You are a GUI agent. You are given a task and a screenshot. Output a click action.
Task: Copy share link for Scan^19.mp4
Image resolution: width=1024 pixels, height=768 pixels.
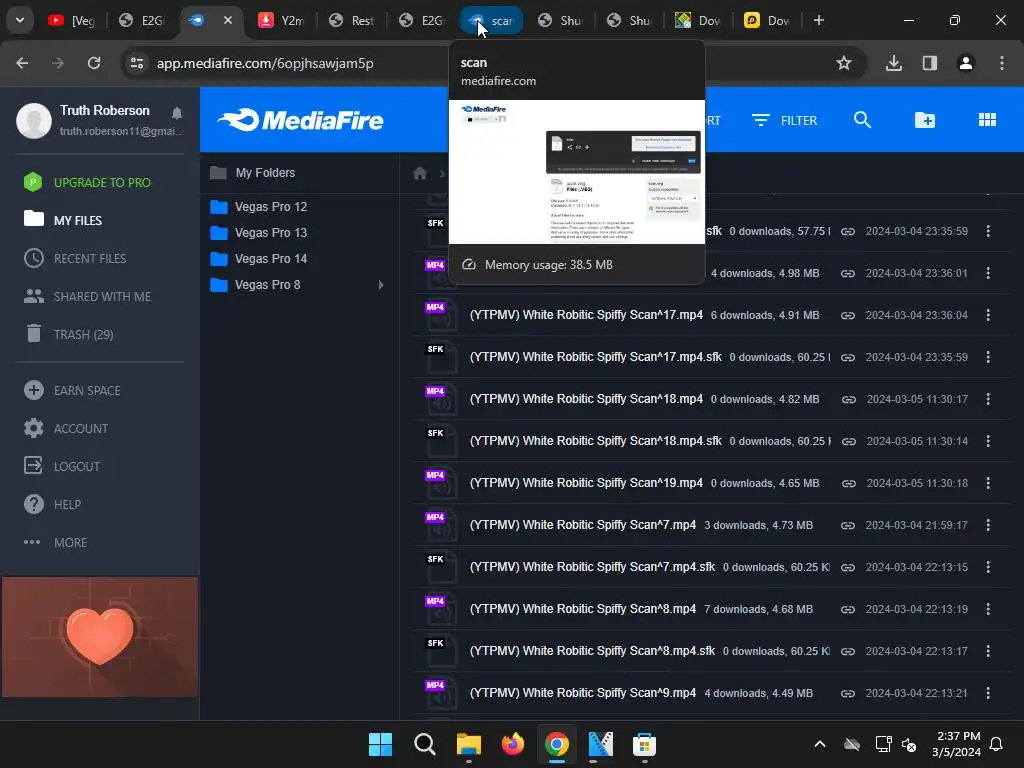pos(848,483)
